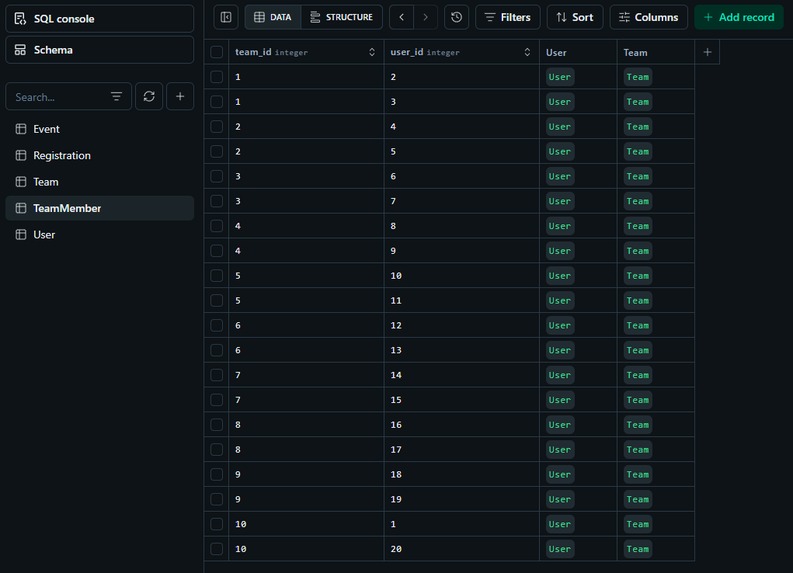Click team_id cell in user_id 4 row
The height and width of the screenshot is (573, 793).
(x=306, y=126)
